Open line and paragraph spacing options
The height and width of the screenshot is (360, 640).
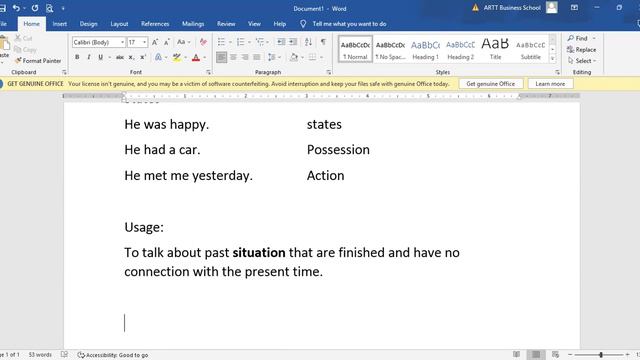point(271,57)
